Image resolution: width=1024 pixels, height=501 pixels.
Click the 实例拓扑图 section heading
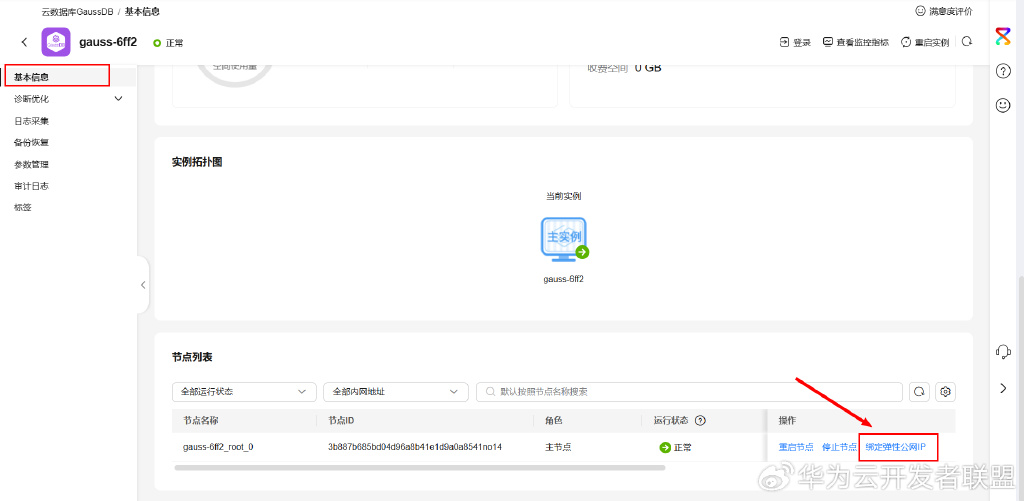coord(197,162)
